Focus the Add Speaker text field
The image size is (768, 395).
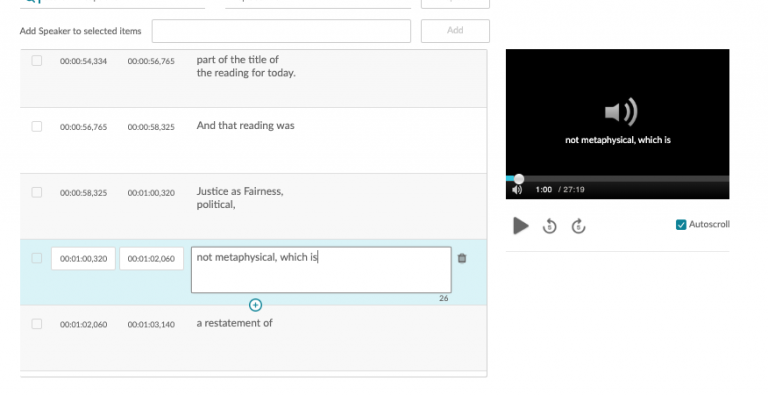pos(281,31)
